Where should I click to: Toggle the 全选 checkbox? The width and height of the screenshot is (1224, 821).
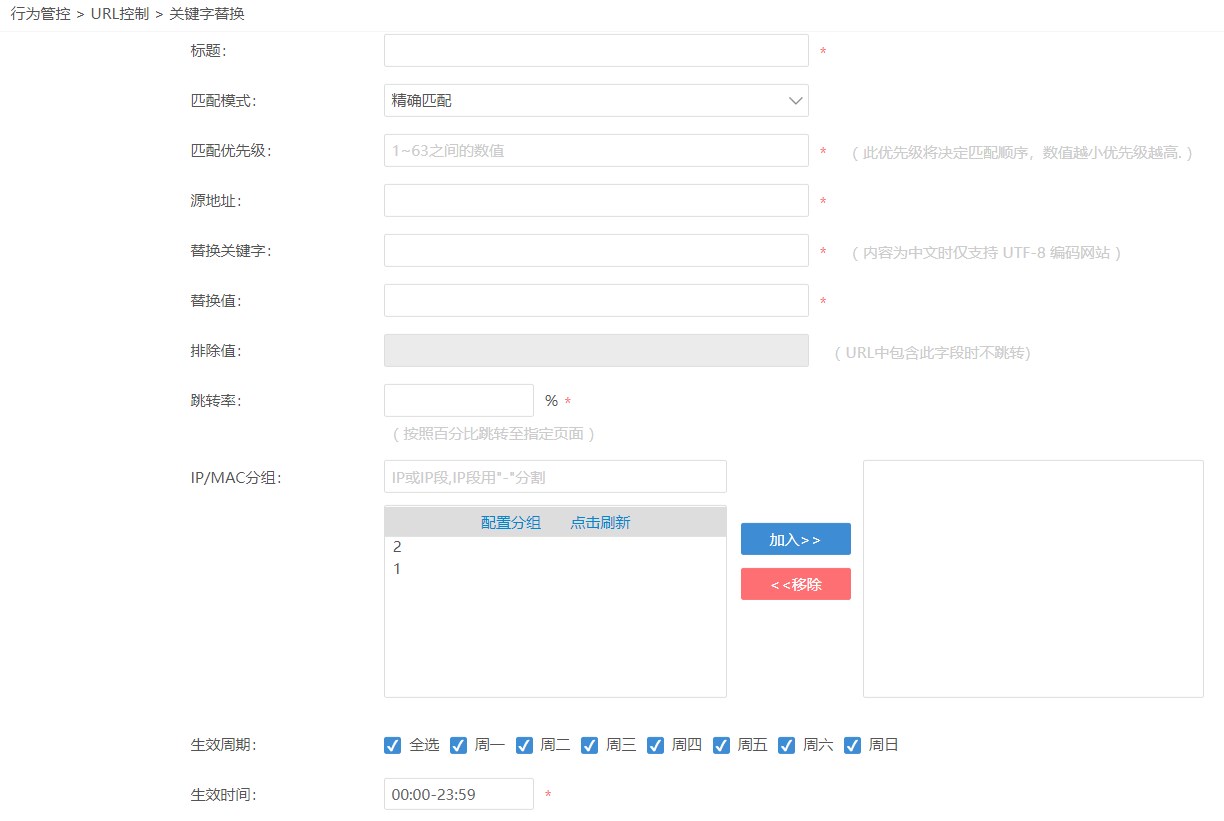coord(393,745)
